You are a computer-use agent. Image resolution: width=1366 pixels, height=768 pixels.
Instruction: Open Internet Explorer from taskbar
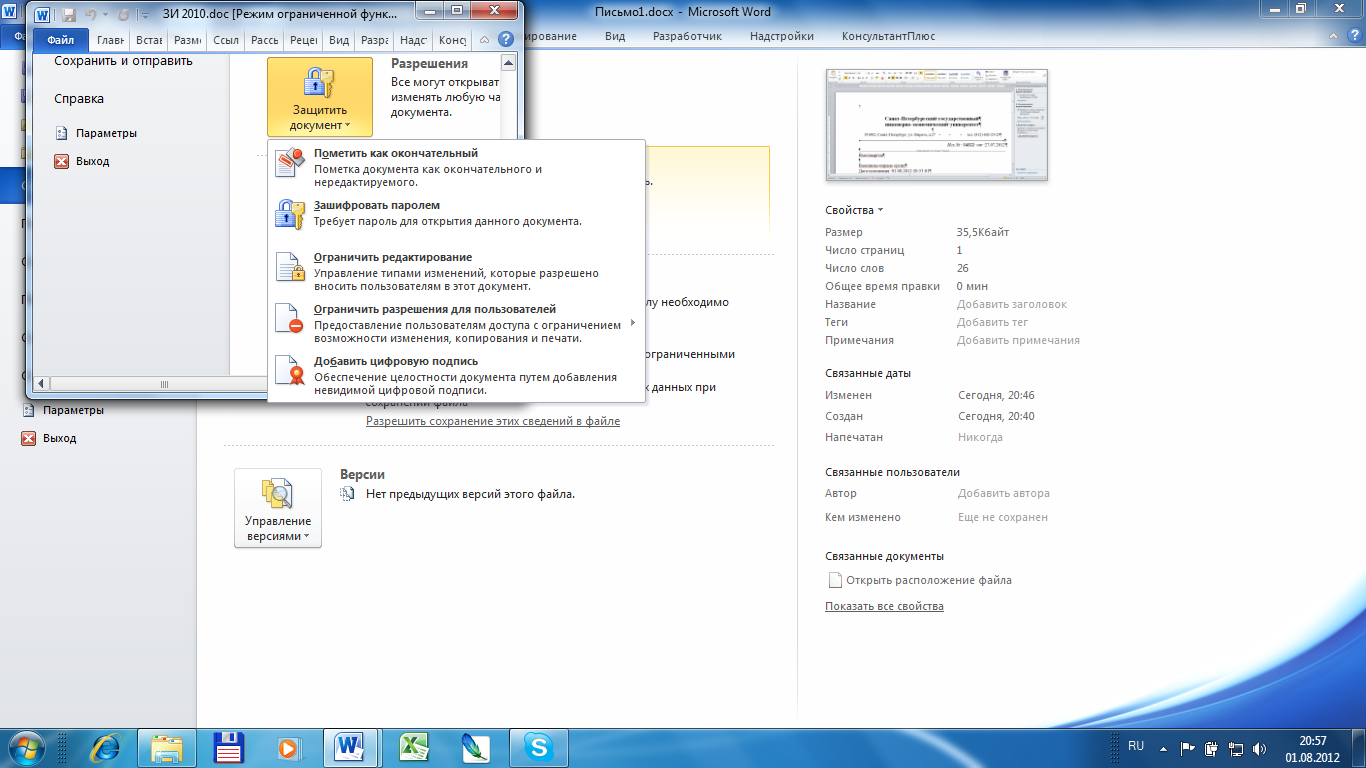(x=106, y=747)
